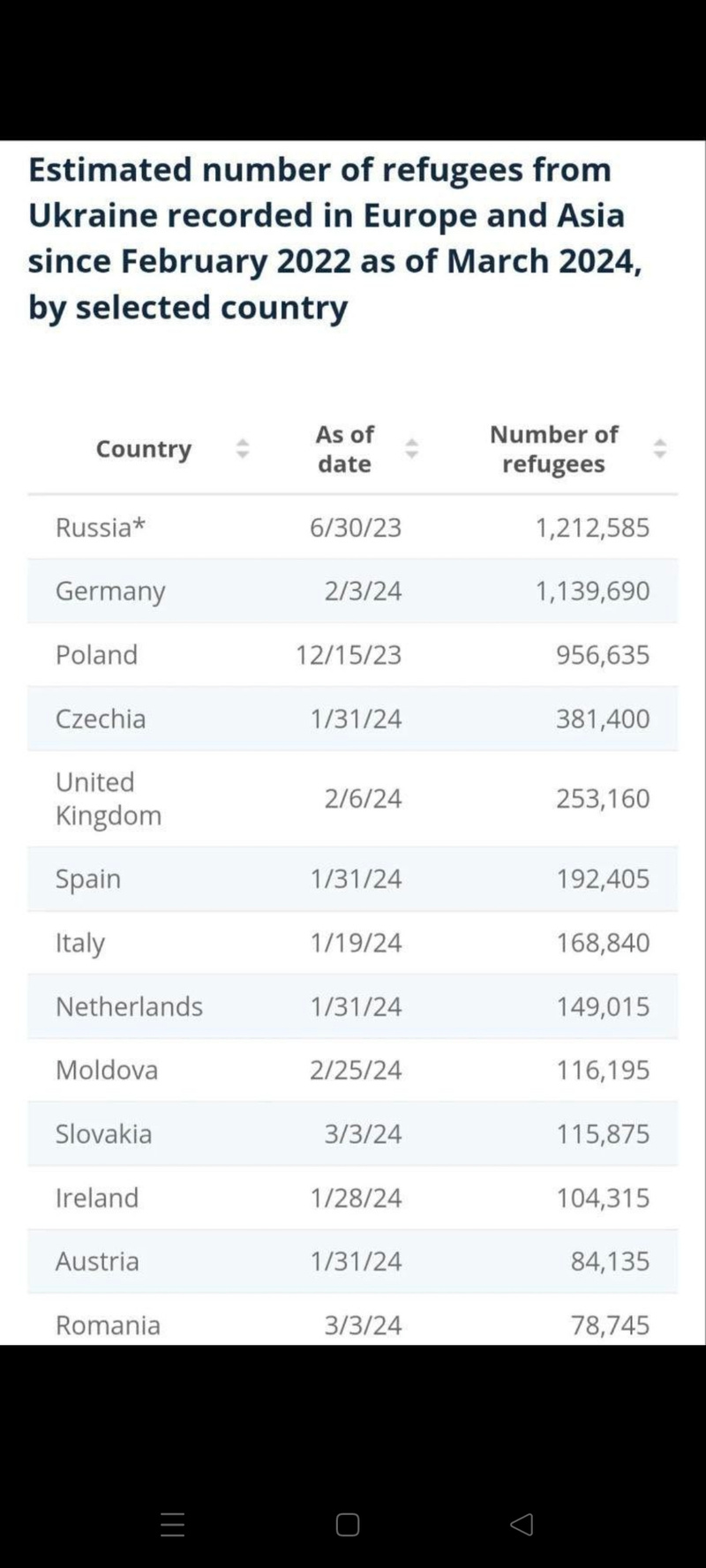Open recent apps via the menu icon
This screenshot has width=706, height=1568.
[x=173, y=1525]
